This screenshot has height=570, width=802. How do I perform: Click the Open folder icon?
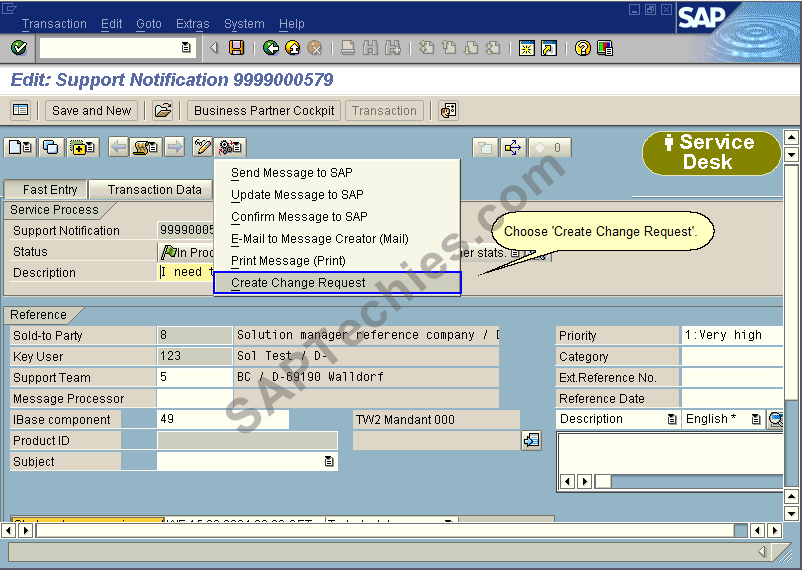pyautogui.click(x=163, y=110)
